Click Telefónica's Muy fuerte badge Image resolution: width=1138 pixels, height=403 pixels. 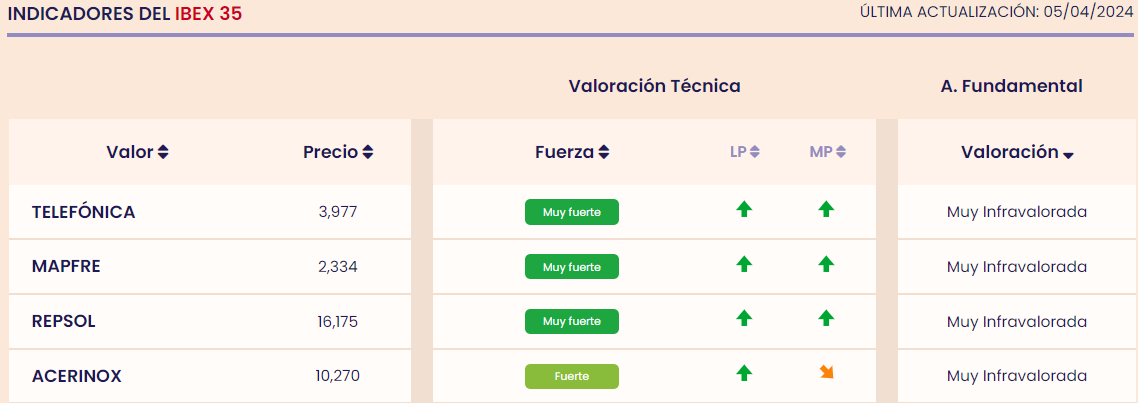571,212
